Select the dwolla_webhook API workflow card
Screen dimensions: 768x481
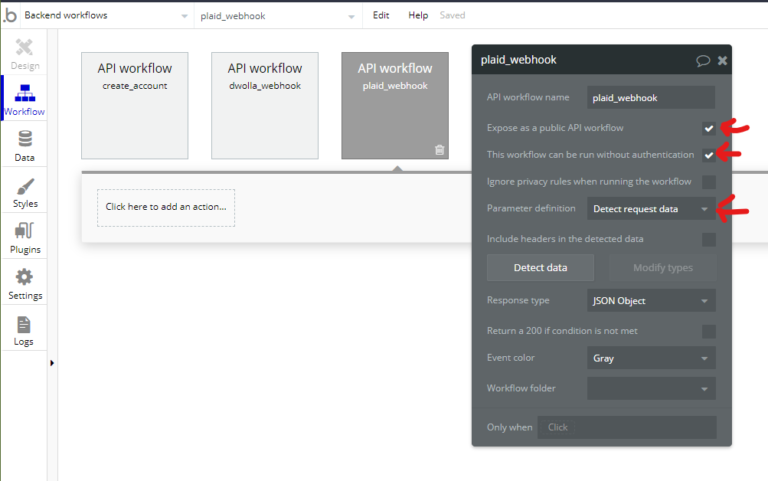(x=265, y=106)
